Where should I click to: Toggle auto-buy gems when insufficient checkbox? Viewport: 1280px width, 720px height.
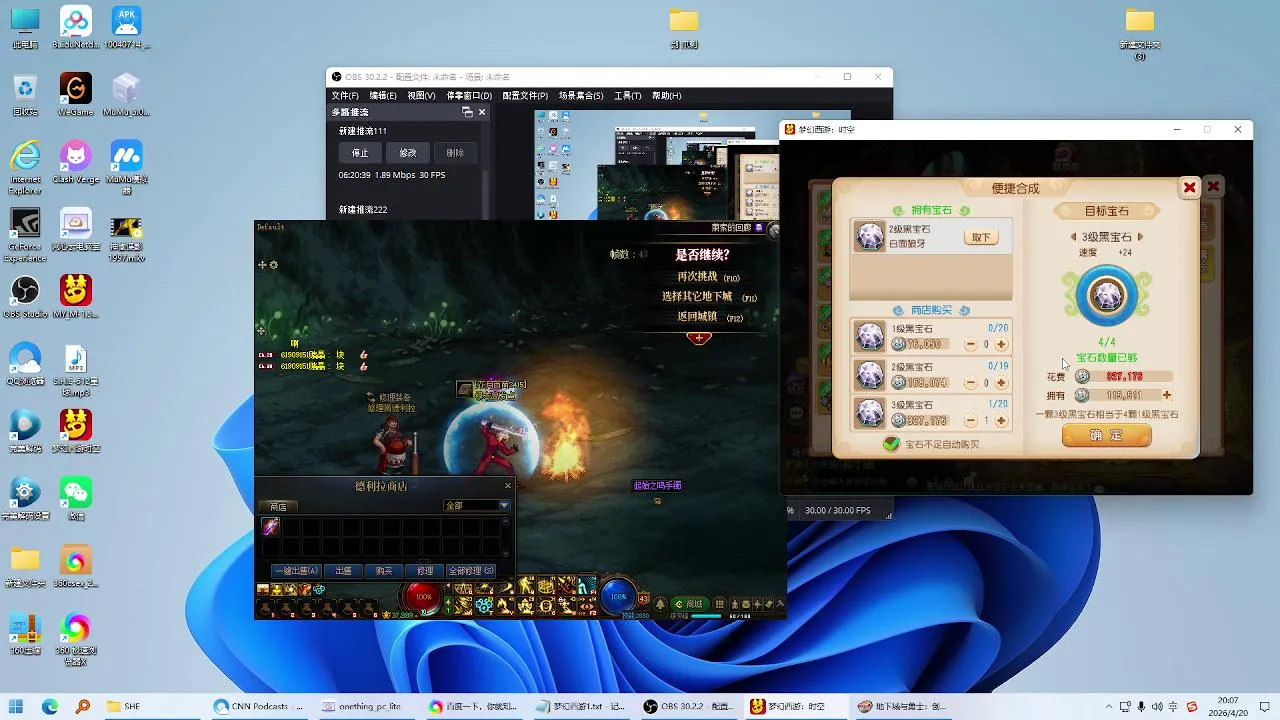(x=891, y=444)
